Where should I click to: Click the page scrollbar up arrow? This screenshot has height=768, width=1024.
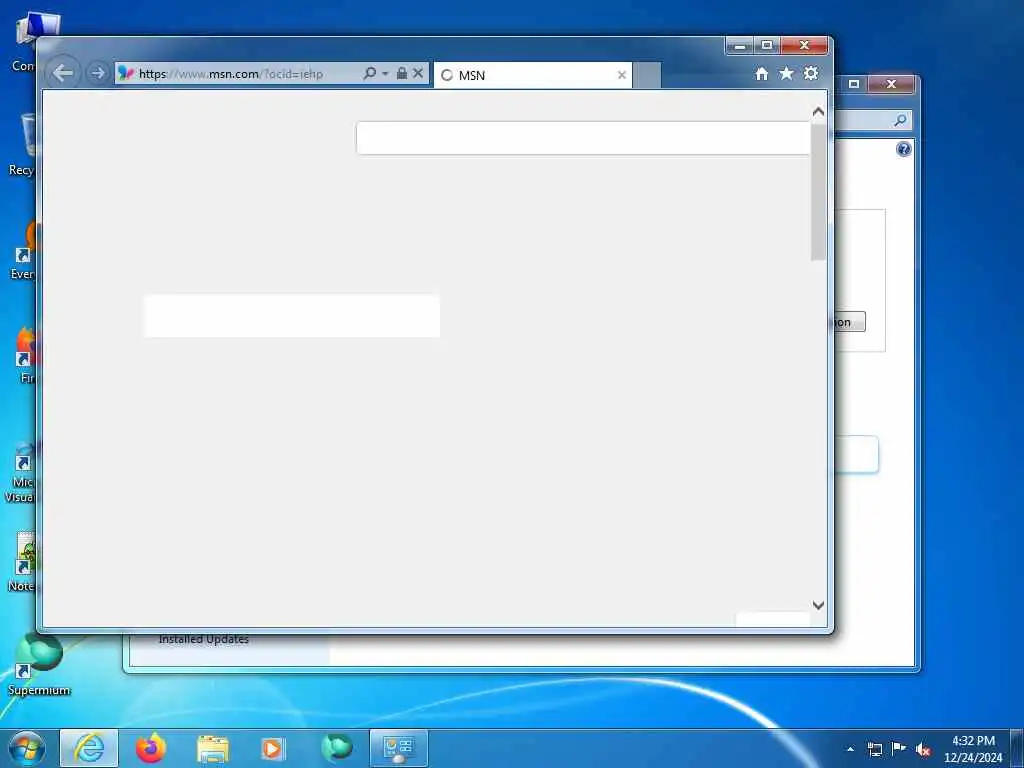point(818,112)
